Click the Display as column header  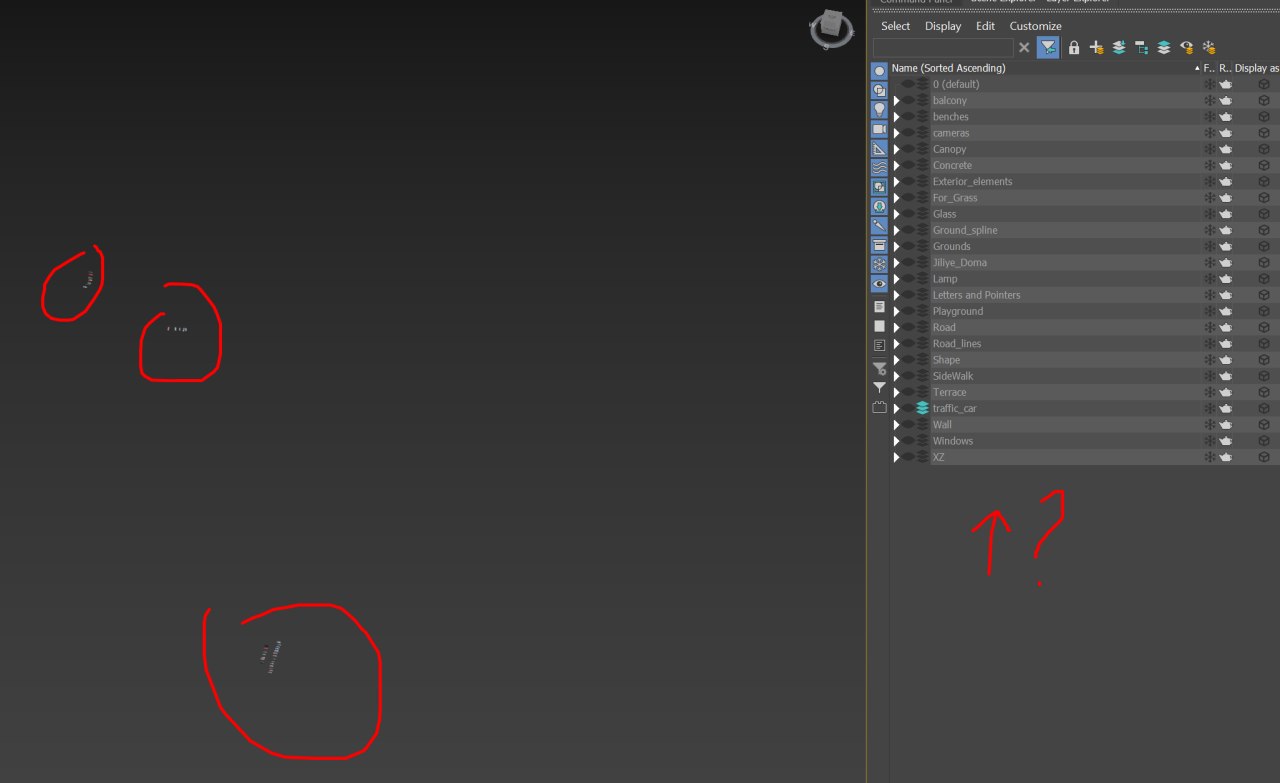click(x=1256, y=68)
